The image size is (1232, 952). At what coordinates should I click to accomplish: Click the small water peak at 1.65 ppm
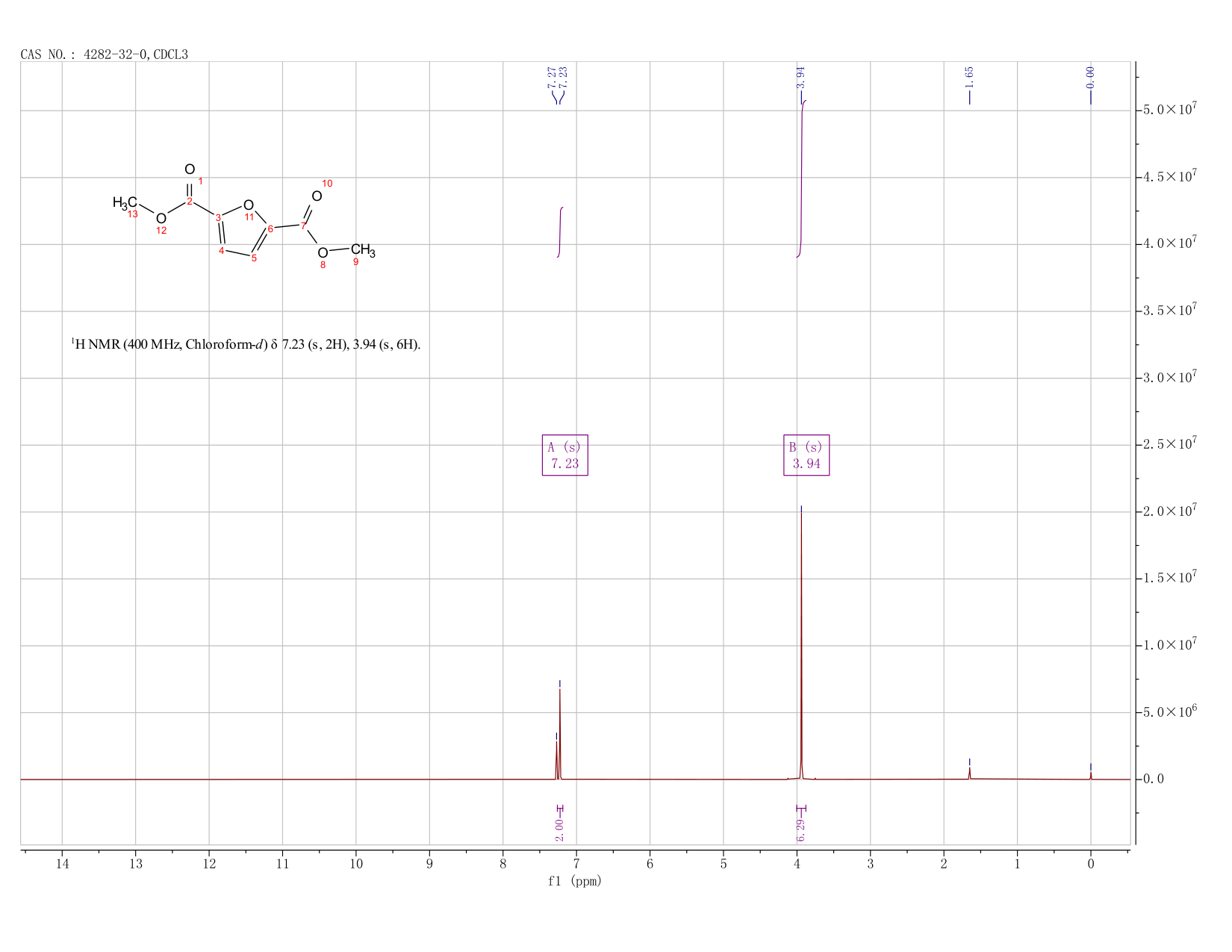tap(969, 773)
